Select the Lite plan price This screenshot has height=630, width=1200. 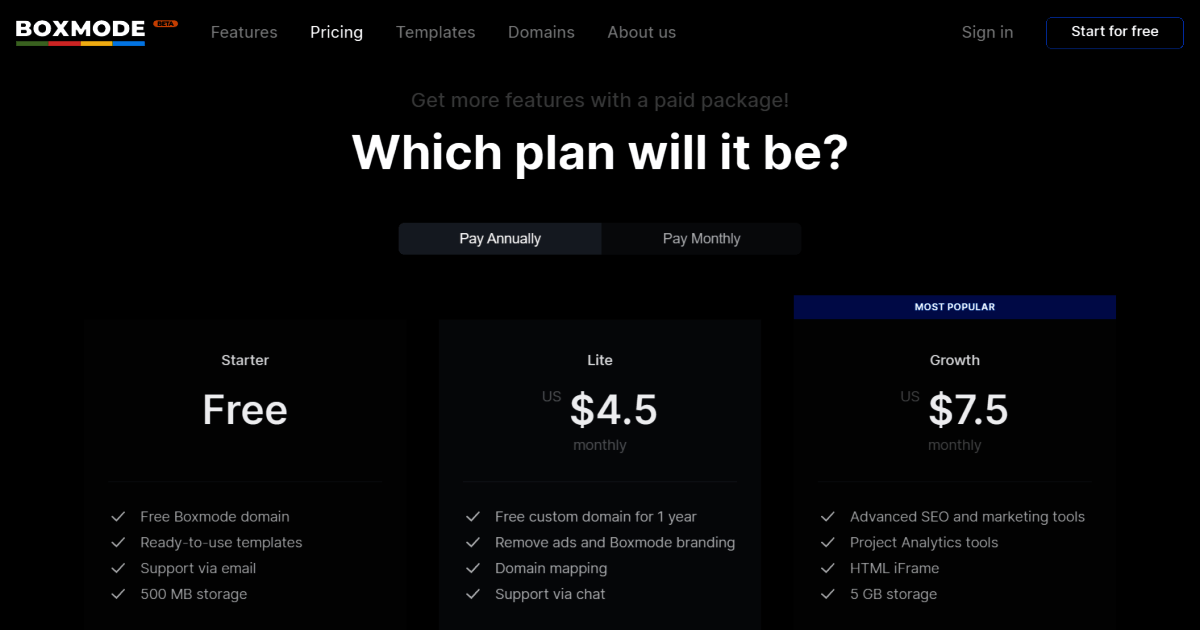coord(613,410)
